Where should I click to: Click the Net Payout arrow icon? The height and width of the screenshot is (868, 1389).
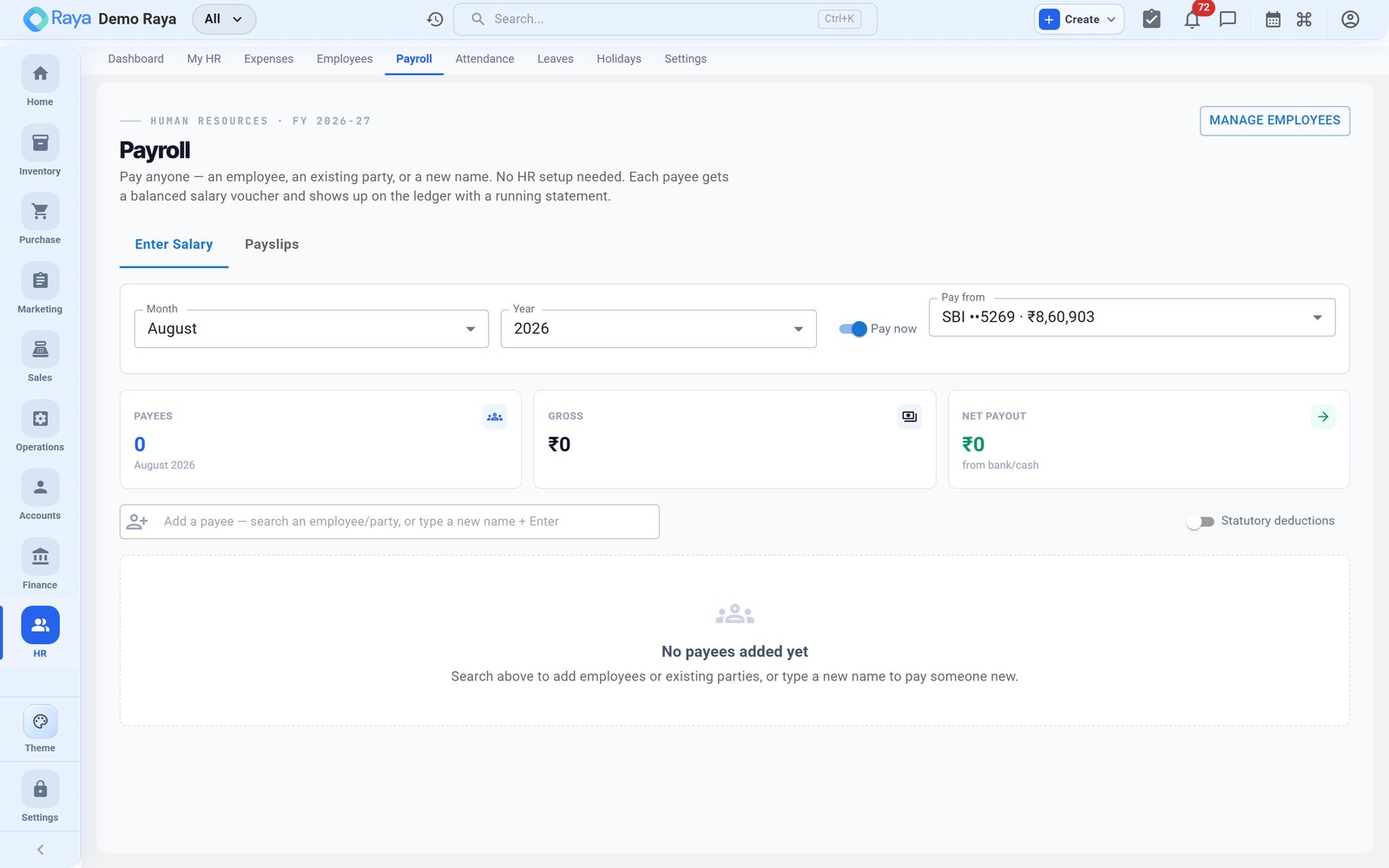tap(1323, 417)
